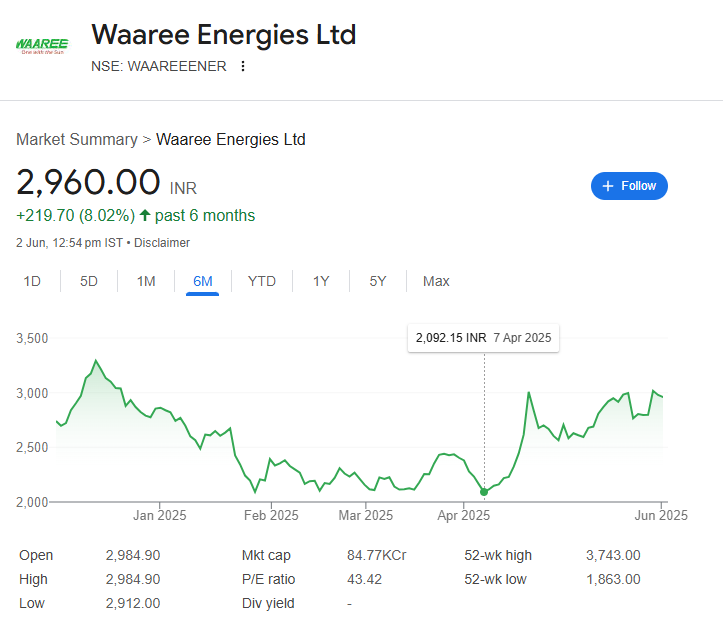Click the +219.70 (8.02%) change text
The width and height of the screenshot is (723, 622).
coord(76,215)
